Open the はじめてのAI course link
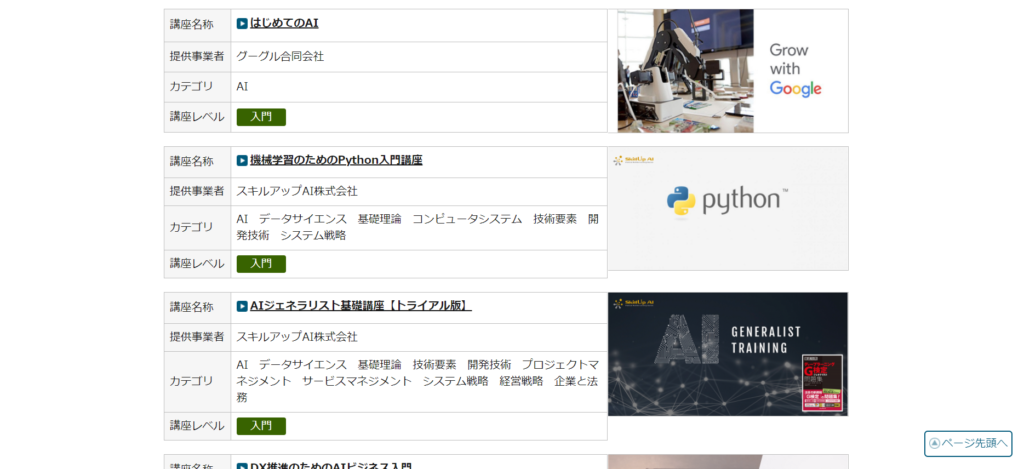 coord(284,24)
